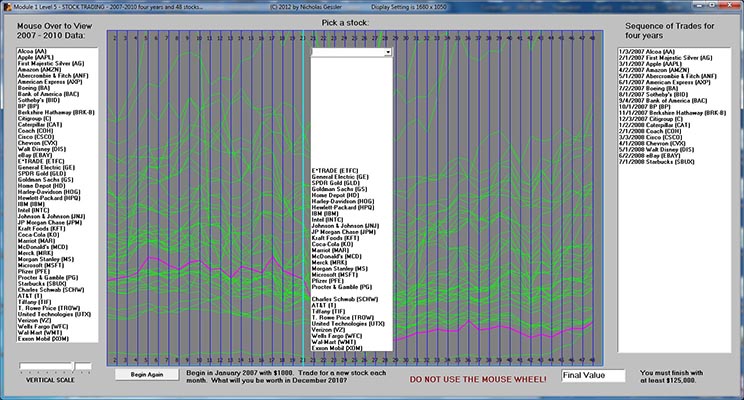Open the Pick a stock dropdown arrow
The height and width of the screenshot is (400, 744).
coord(388,52)
